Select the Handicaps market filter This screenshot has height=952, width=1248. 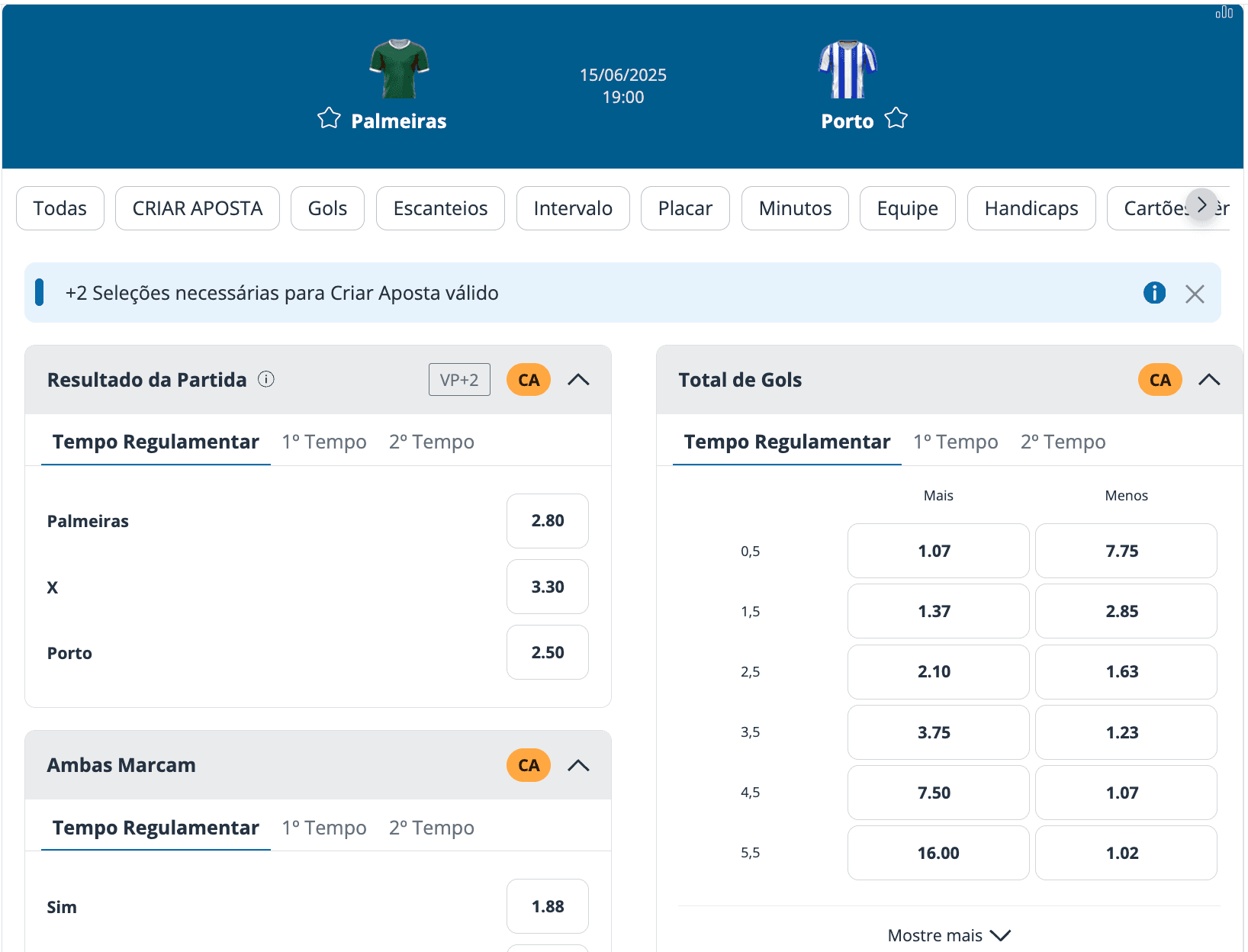1031,208
